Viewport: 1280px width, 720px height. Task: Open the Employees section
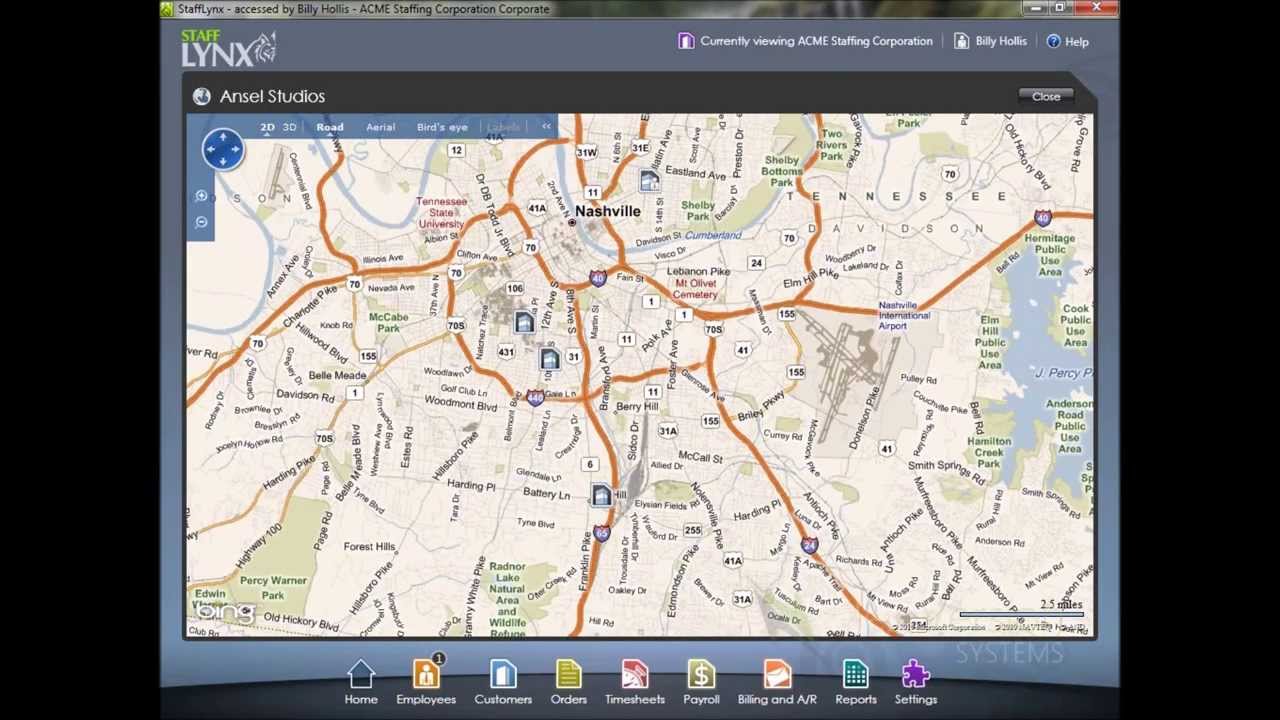[426, 683]
